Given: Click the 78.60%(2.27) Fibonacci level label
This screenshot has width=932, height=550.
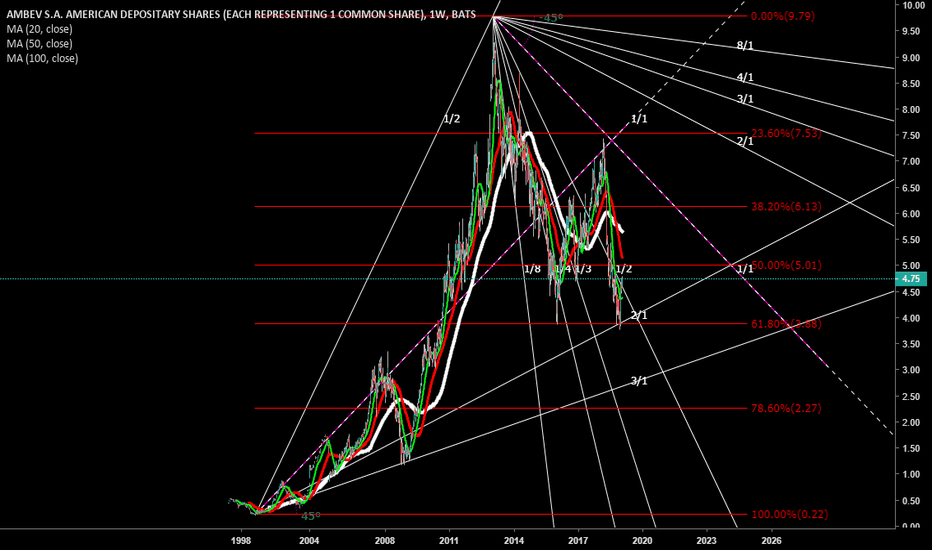Looking at the screenshot, I should (x=786, y=408).
